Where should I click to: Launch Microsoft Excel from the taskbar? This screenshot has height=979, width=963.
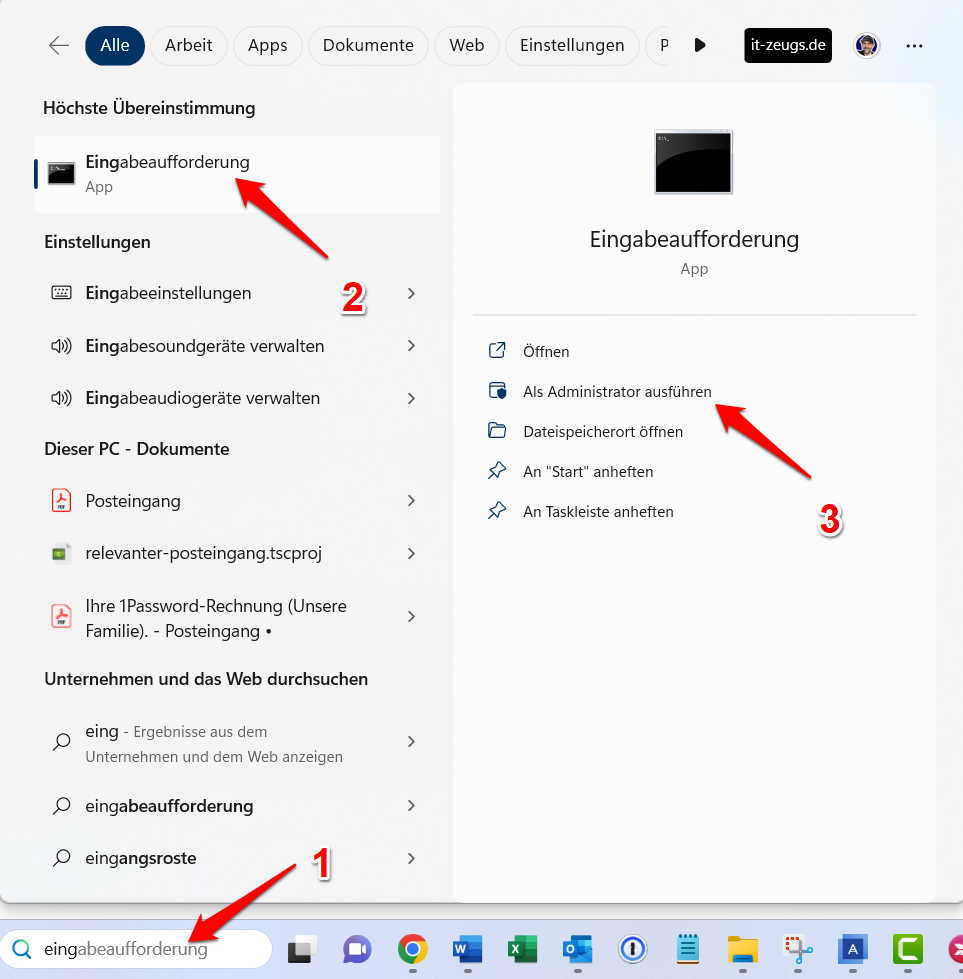pos(523,949)
